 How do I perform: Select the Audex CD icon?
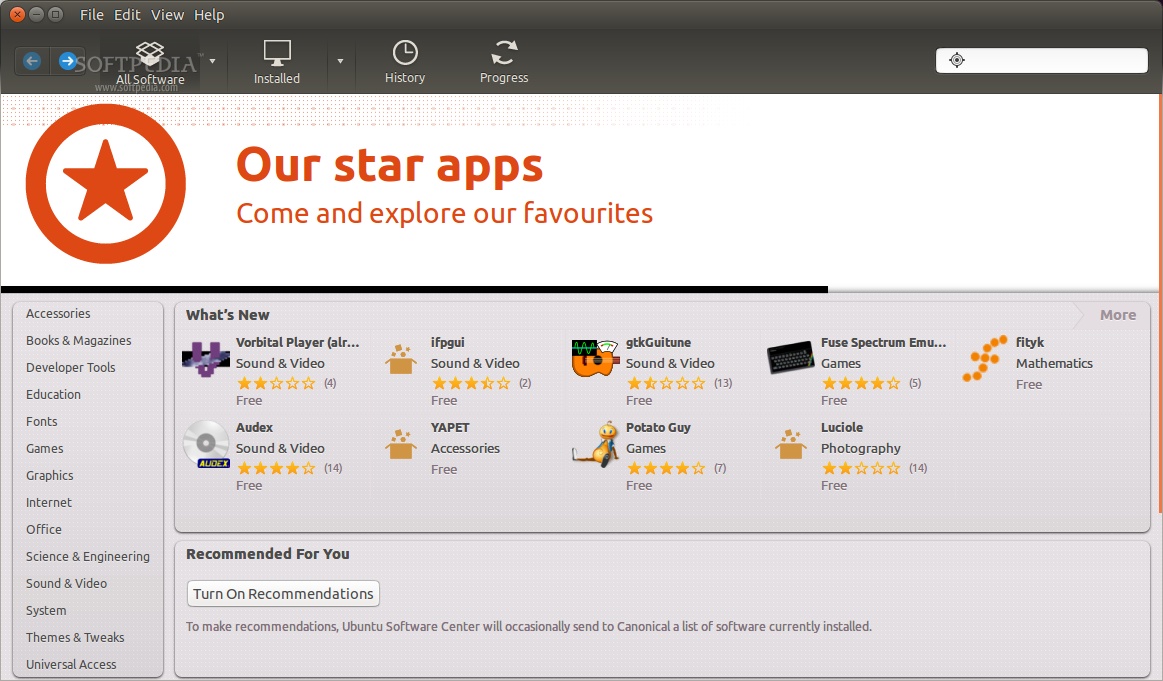pyautogui.click(x=206, y=445)
